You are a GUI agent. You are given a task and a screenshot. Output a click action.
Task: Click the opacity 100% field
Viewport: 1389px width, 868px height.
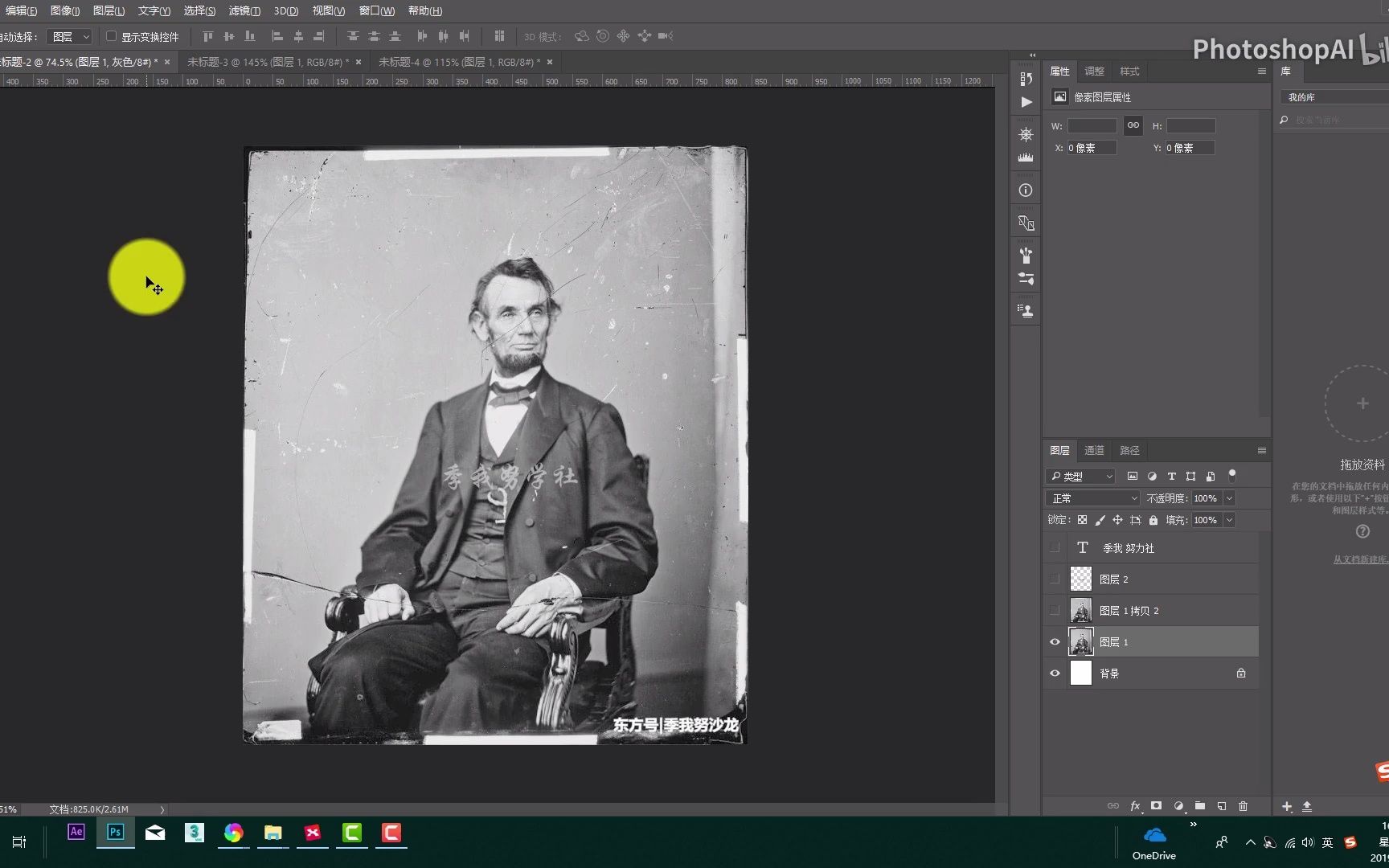point(1206,498)
